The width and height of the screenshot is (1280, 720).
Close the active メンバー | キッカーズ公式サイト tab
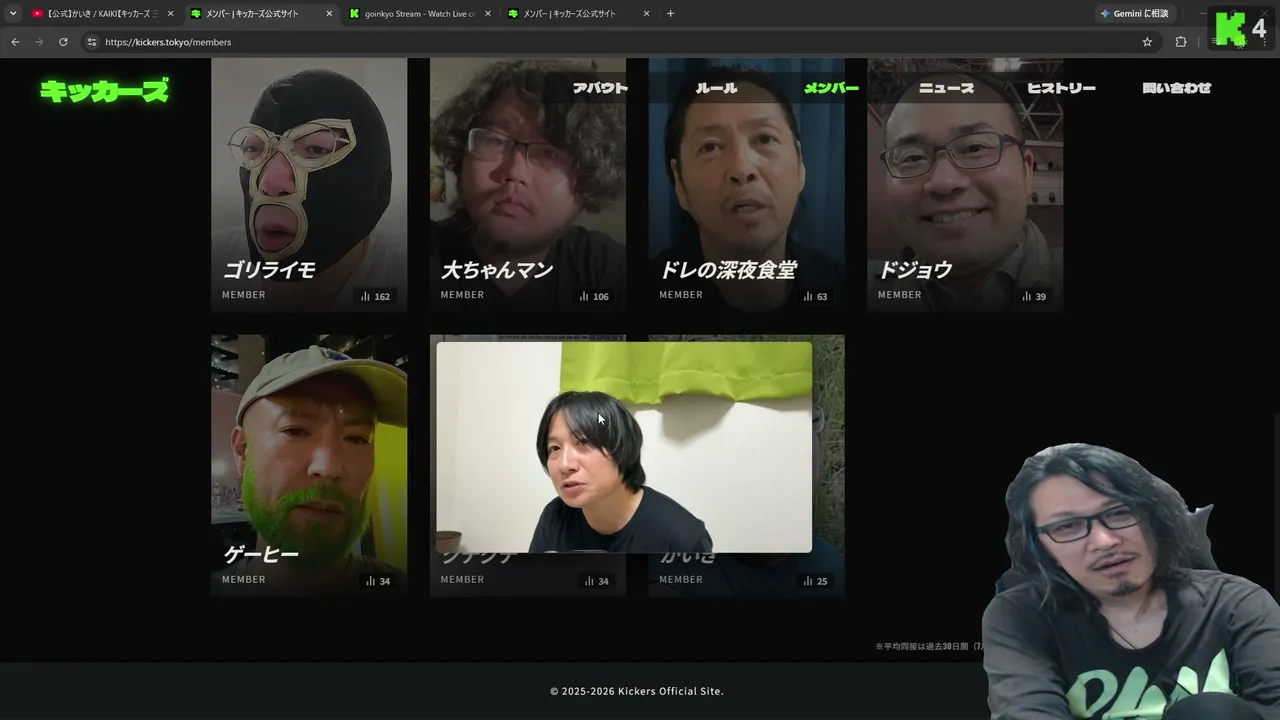(329, 14)
